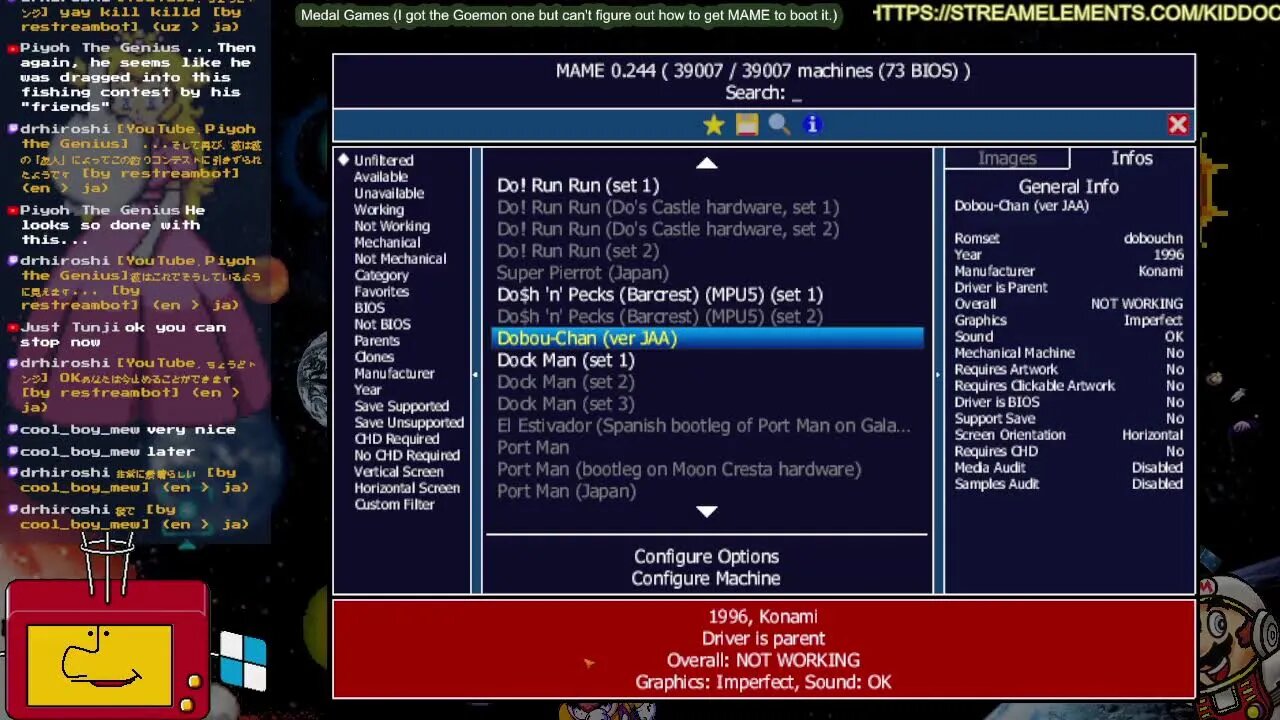Click the floppy disk export icon

(x=747, y=125)
